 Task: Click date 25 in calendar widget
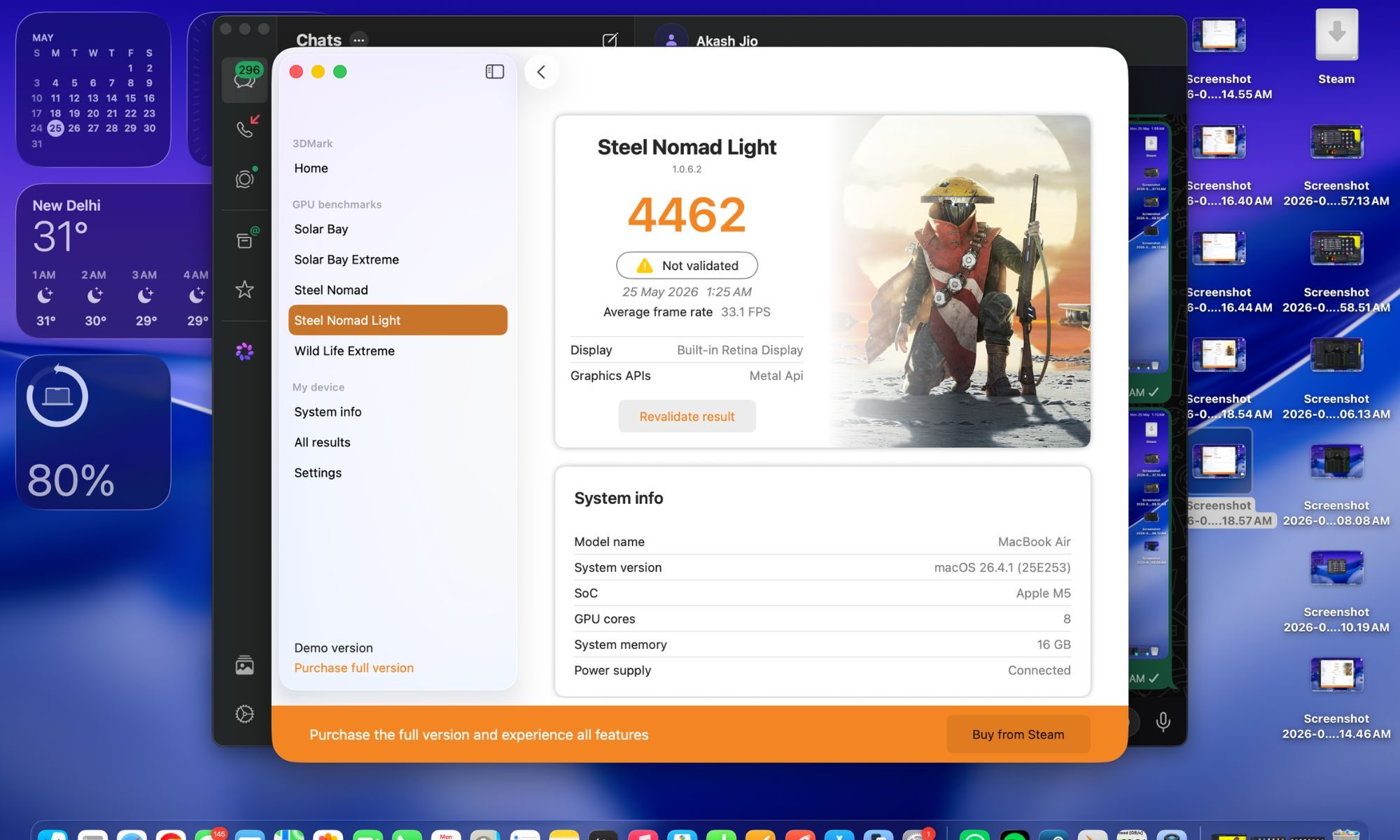coord(55,128)
